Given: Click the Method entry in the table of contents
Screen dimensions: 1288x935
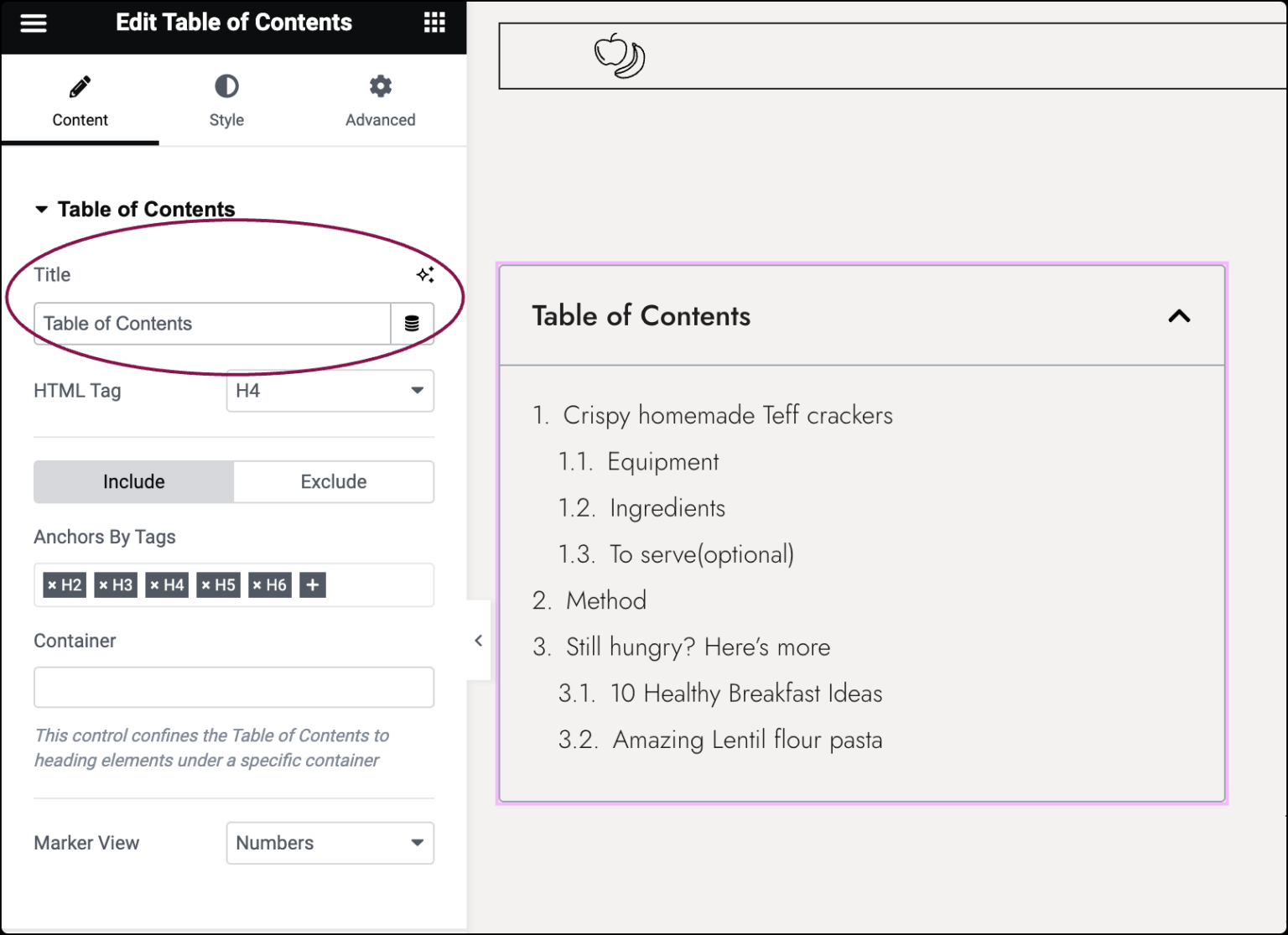Looking at the screenshot, I should (605, 600).
